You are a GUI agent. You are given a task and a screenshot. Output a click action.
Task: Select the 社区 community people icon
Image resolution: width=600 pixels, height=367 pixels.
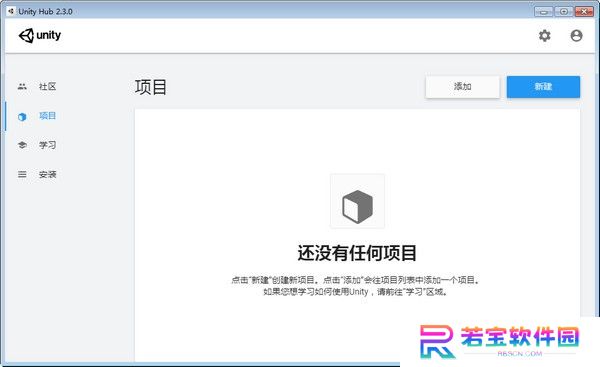tap(22, 86)
